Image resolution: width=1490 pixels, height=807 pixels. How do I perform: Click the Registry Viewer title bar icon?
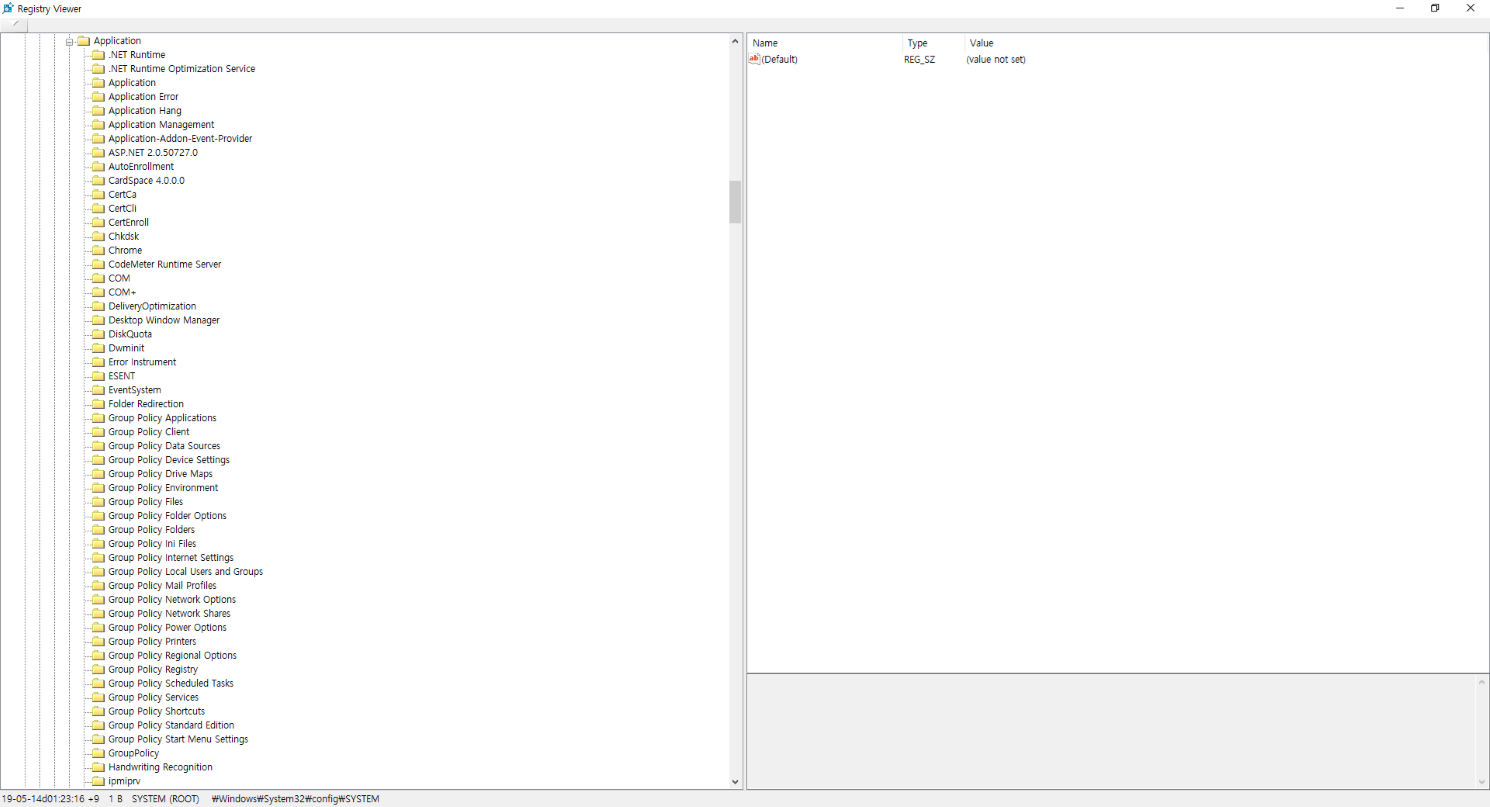pyautogui.click(x=8, y=8)
